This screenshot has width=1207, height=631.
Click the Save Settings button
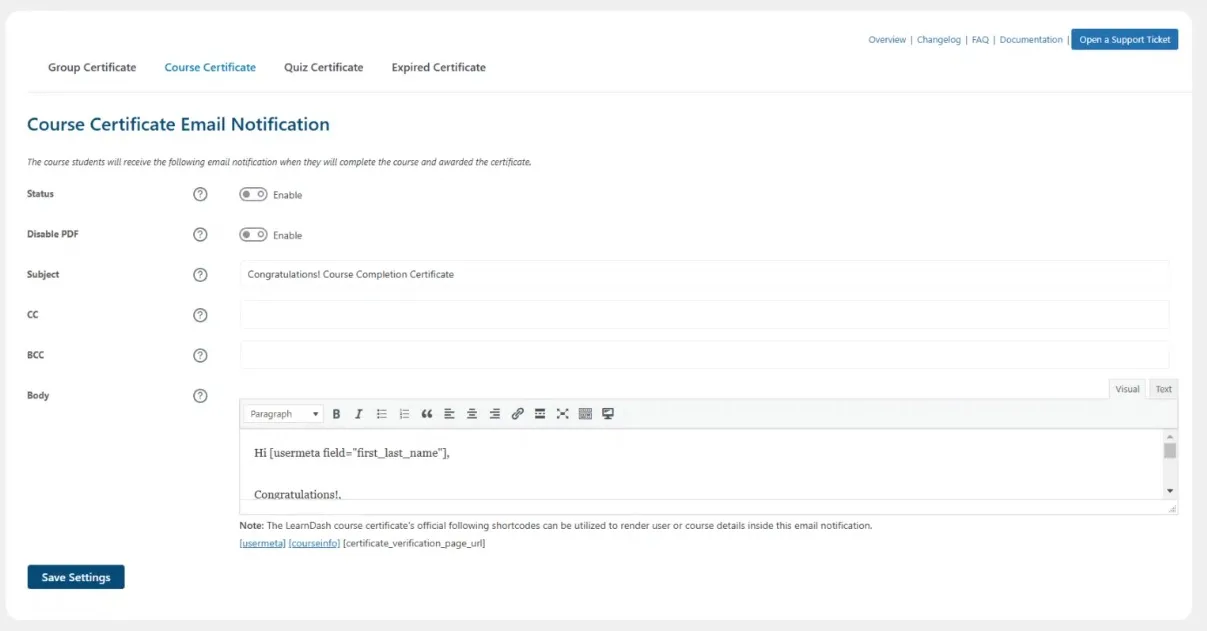75,576
